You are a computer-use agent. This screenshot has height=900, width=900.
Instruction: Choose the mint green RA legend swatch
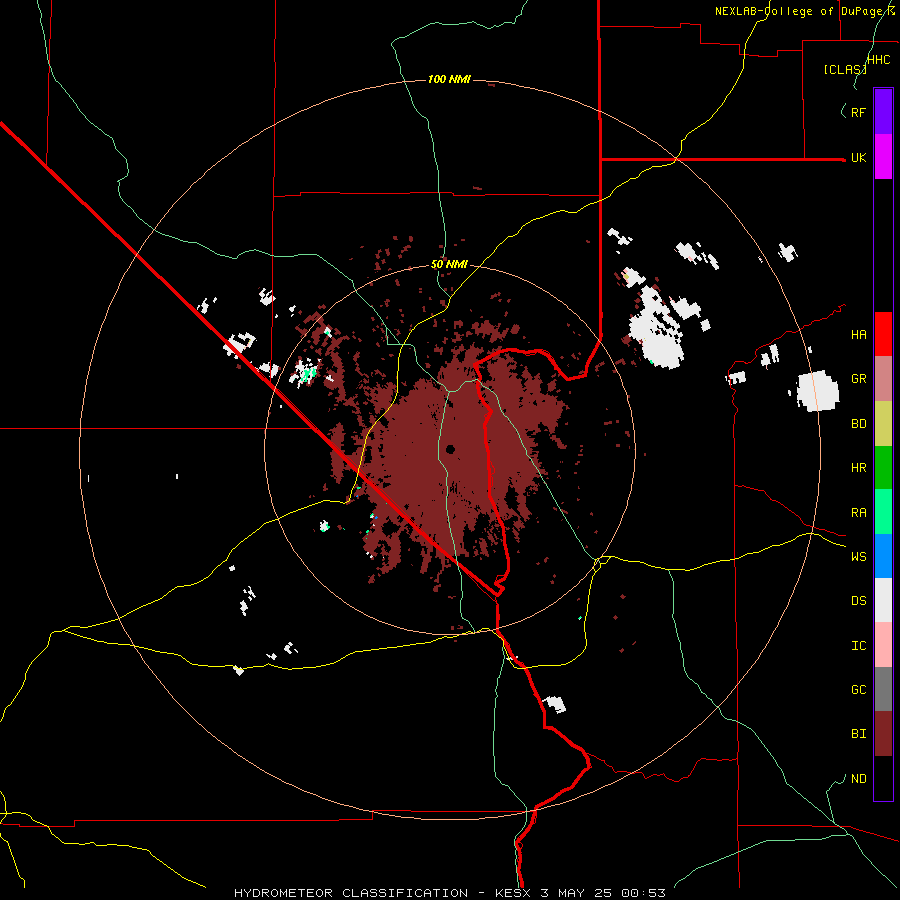(x=883, y=512)
